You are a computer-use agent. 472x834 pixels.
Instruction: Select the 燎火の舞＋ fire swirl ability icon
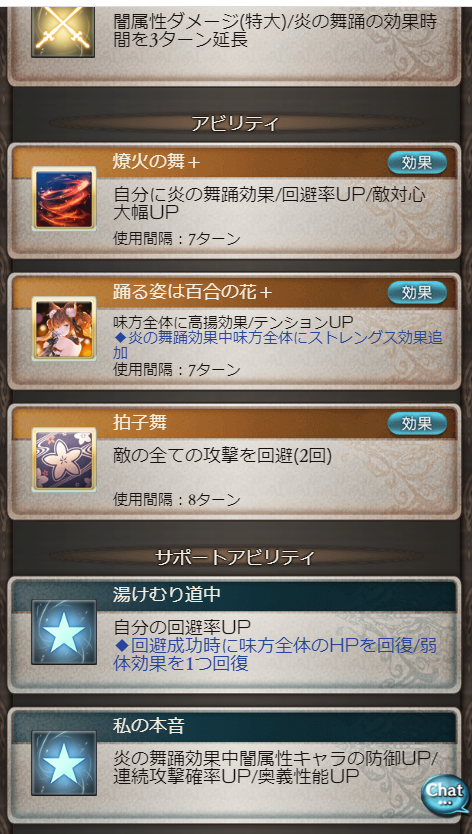click(x=64, y=198)
